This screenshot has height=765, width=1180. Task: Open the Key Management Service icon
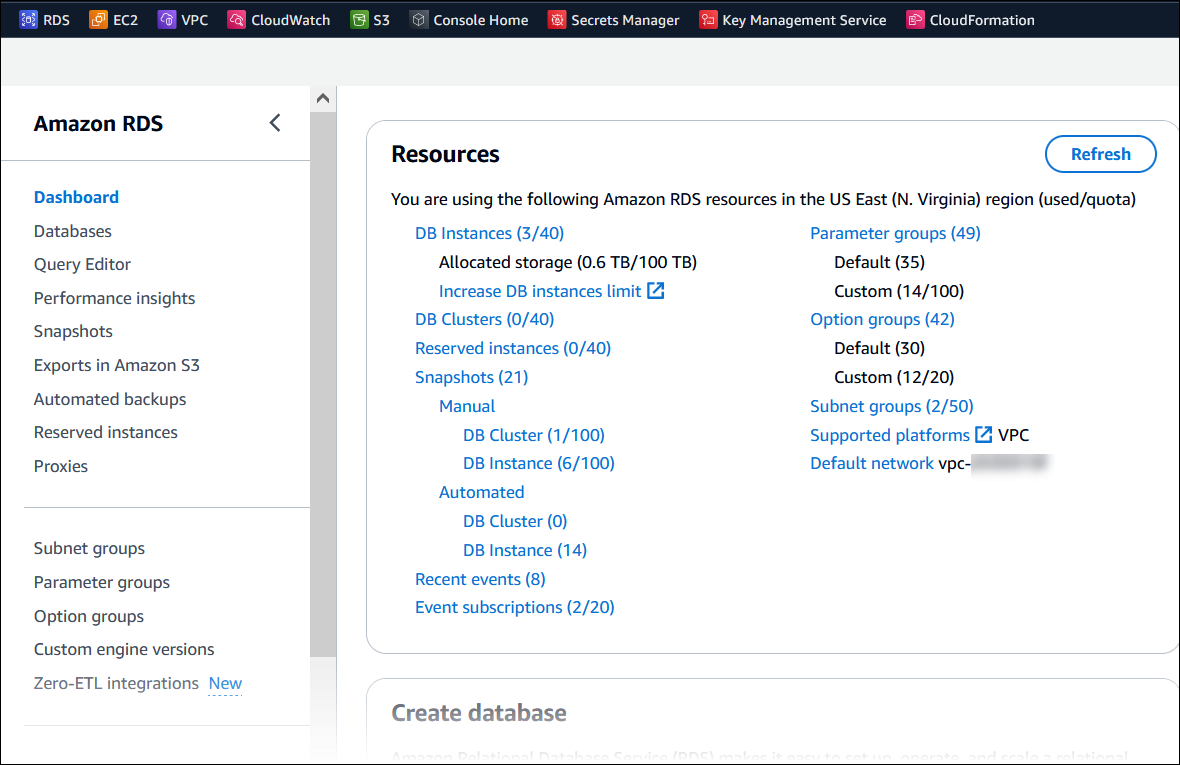(x=708, y=19)
